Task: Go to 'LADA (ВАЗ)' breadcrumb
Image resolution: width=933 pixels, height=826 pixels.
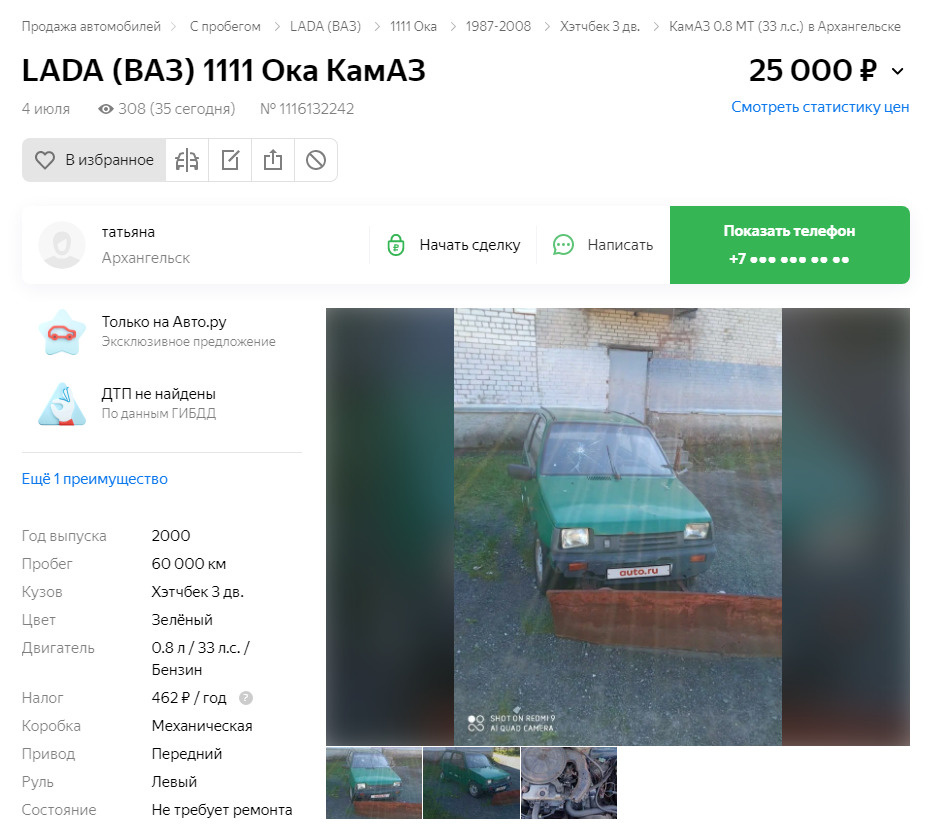Action: (x=325, y=27)
